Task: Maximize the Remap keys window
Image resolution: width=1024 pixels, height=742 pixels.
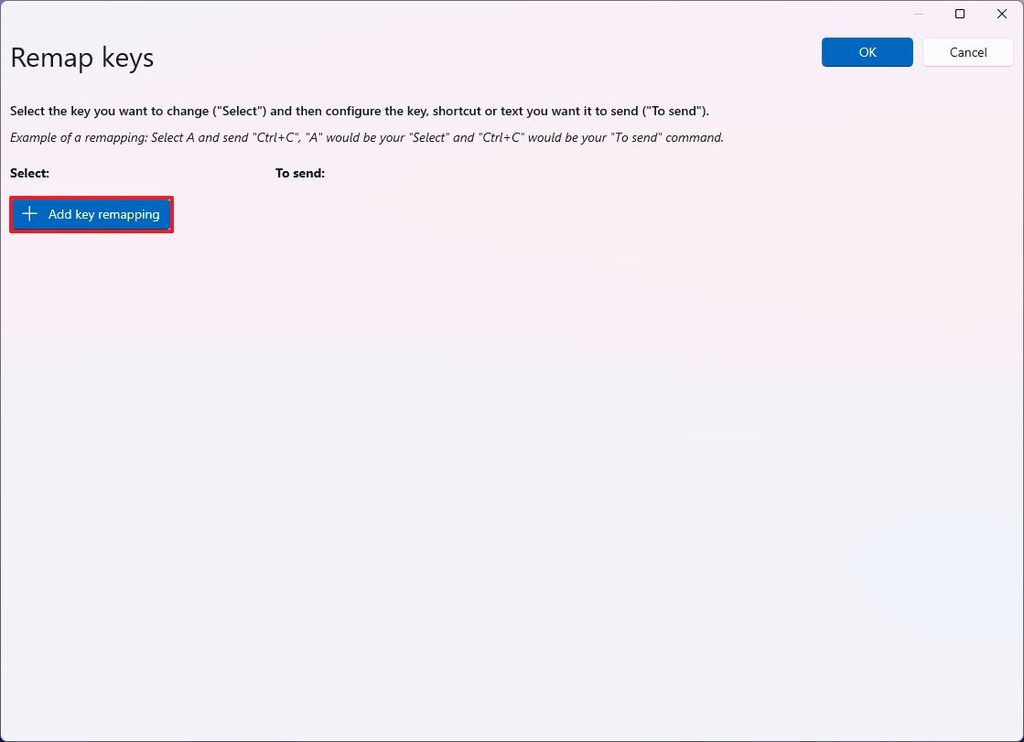Action: 959,14
